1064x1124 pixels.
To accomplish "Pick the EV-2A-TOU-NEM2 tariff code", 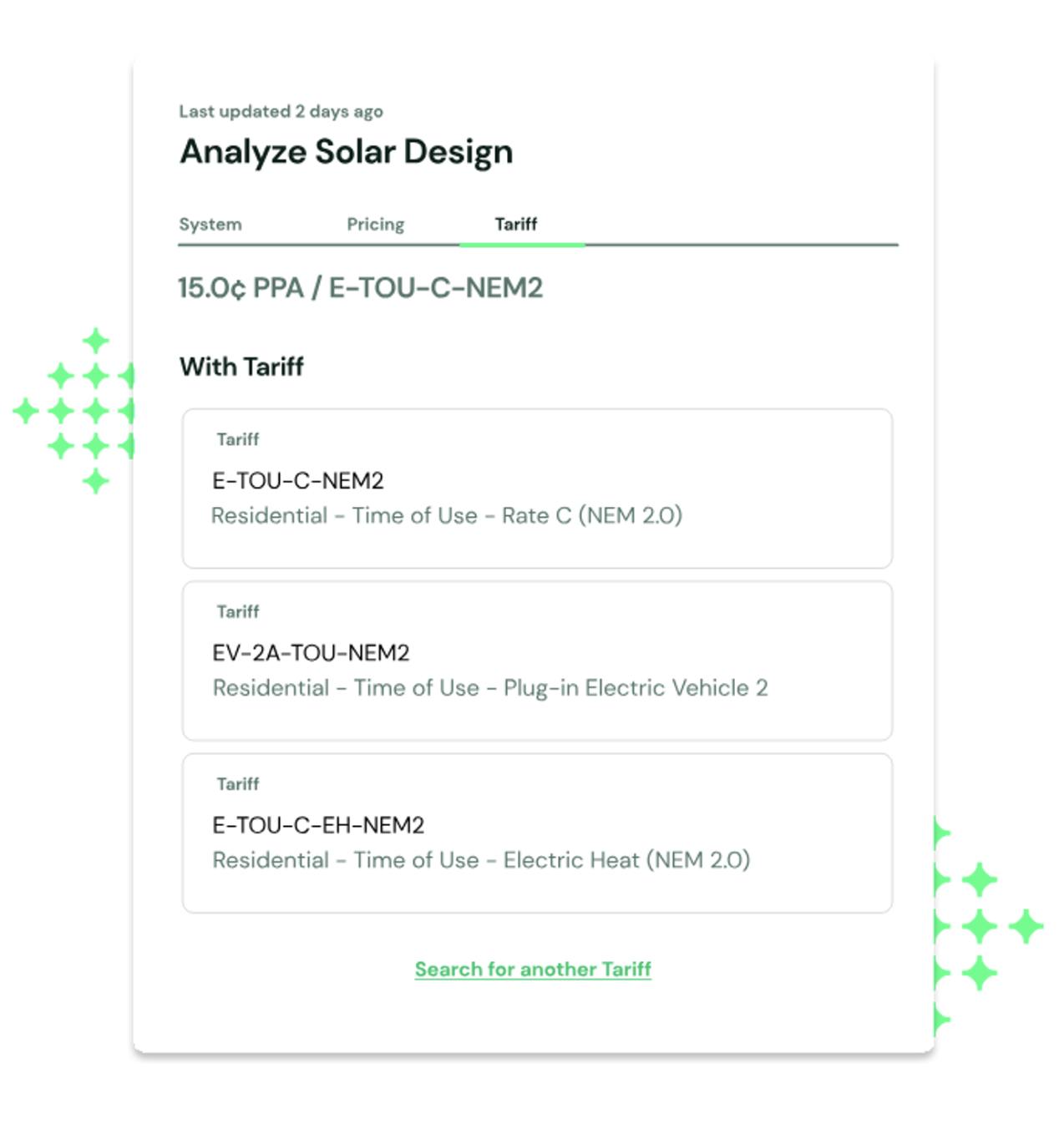I will (311, 653).
